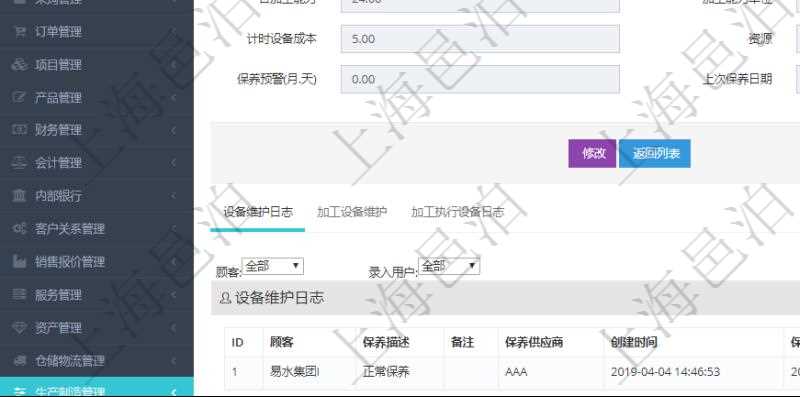Screen dimensions: 800x397
Task: Switch to the 加工设备维护 tab
Action: 352,212
